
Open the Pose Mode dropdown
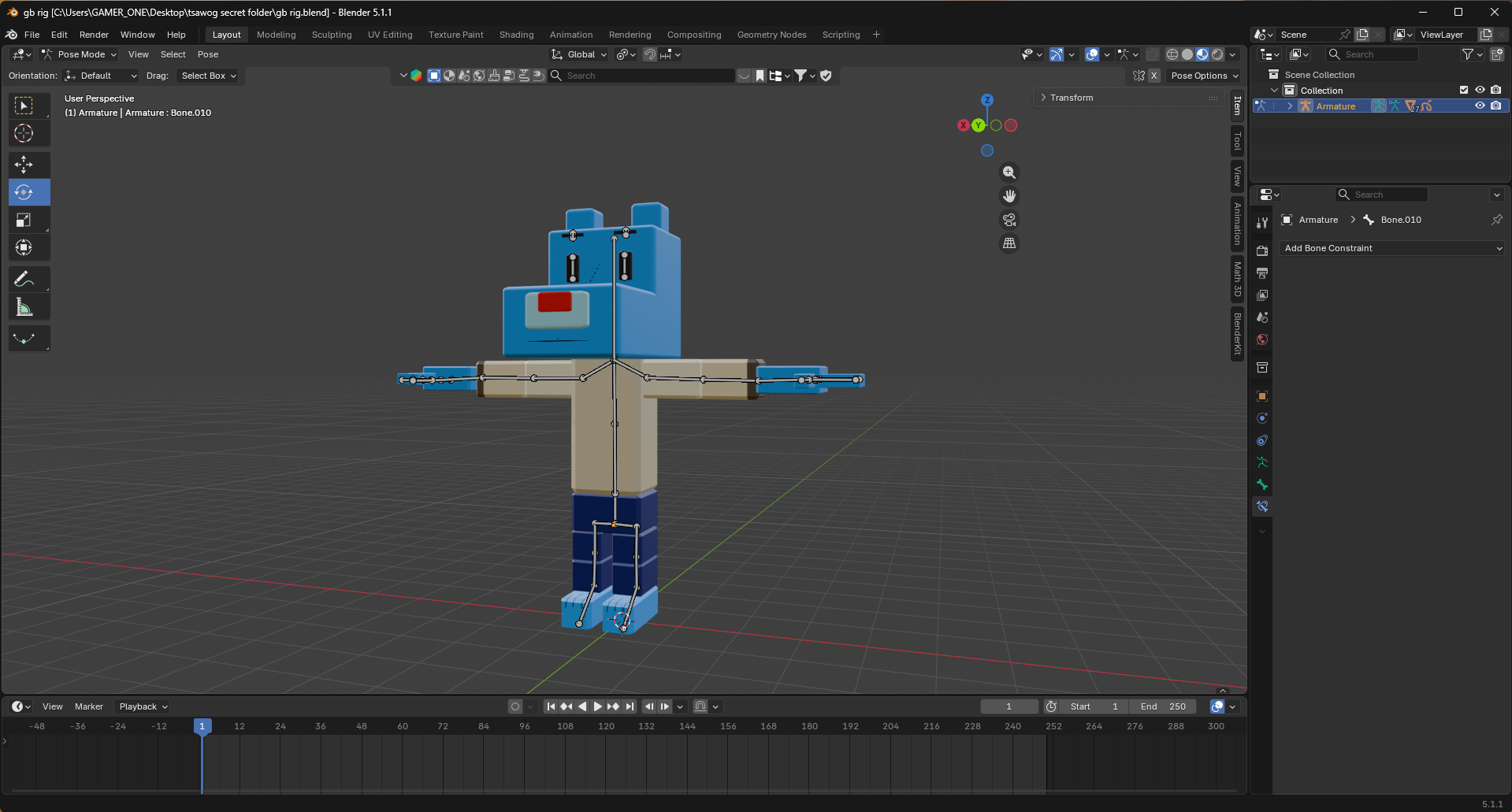coord(79,54)
